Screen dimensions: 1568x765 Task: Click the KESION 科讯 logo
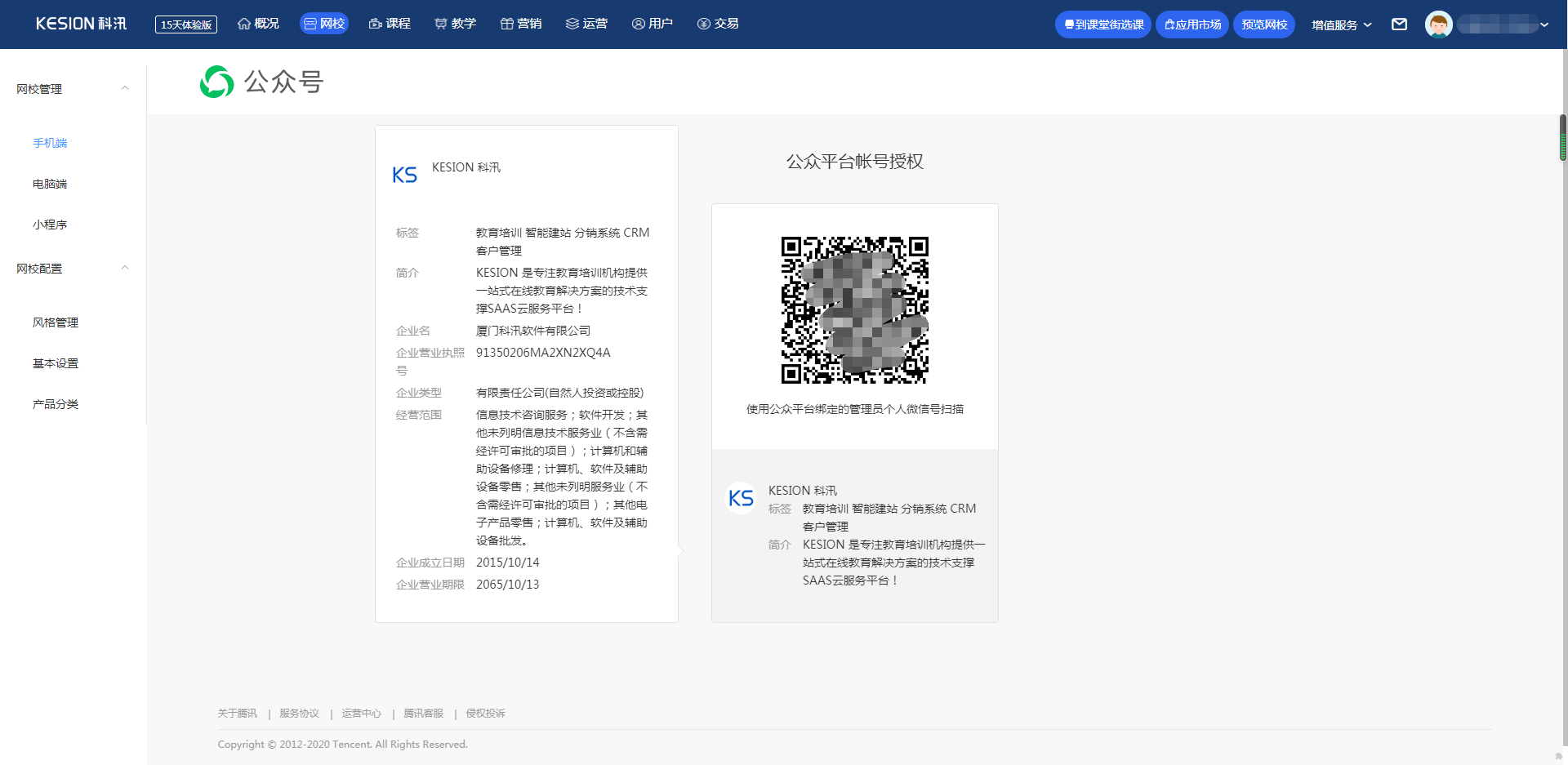(x=81, y=24)
